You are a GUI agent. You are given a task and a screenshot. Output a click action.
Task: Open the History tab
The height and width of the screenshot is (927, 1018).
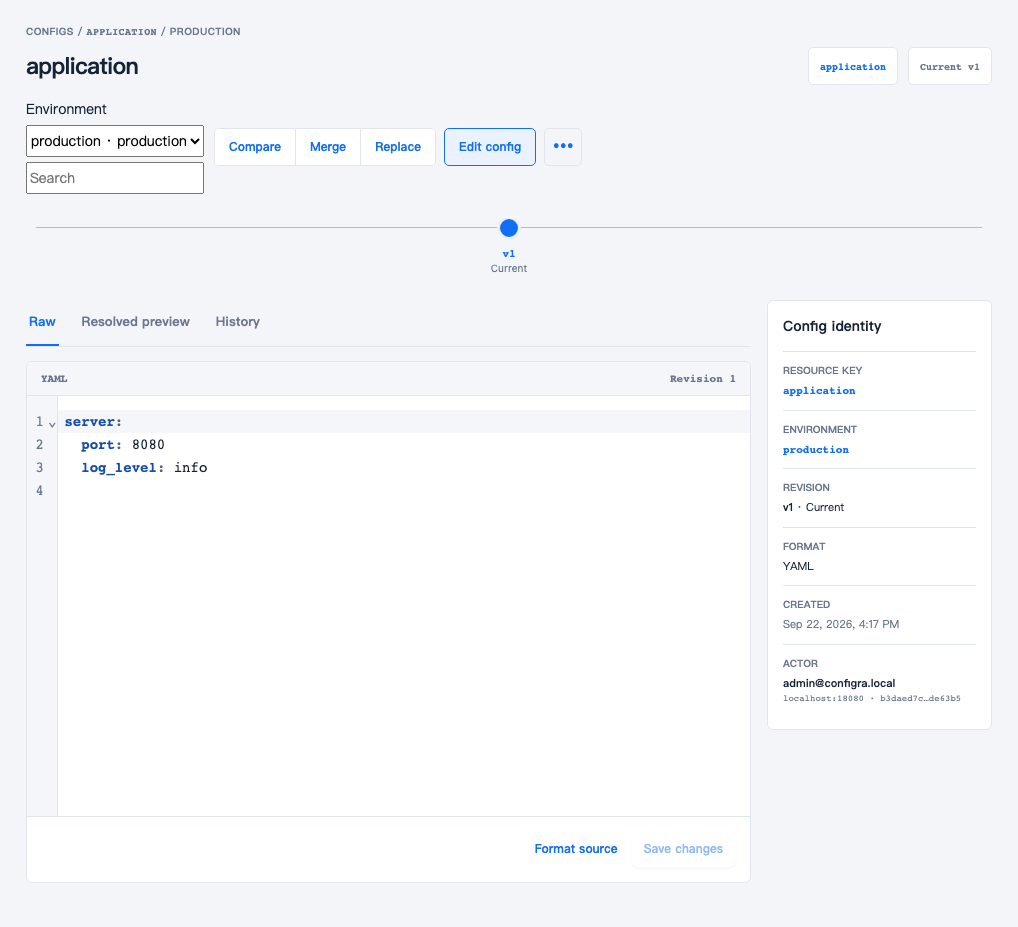[238, 322]
